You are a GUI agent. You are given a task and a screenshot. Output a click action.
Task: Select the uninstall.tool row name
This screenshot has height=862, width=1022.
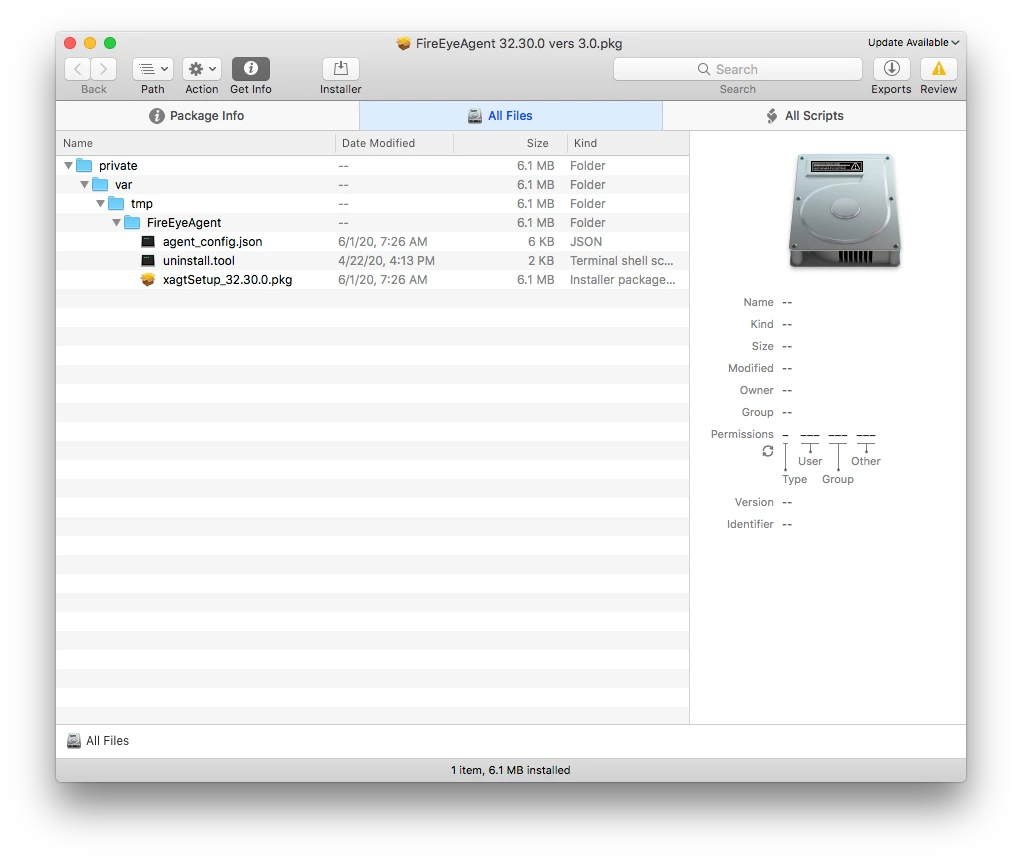199,261
